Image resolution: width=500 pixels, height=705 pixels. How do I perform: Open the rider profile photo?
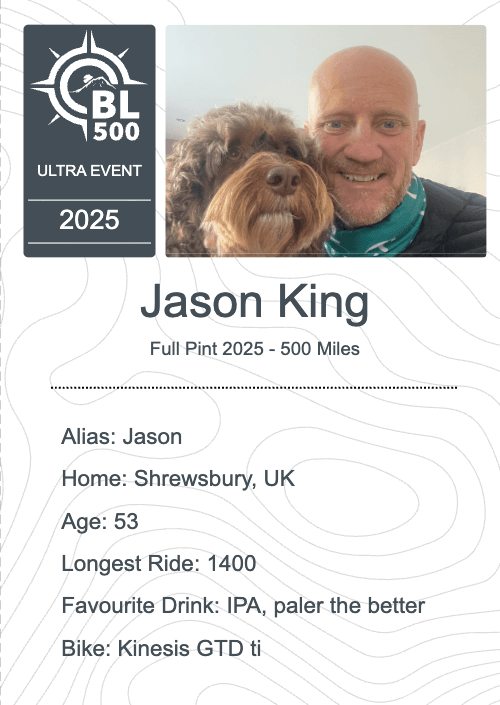click(x=326, y=141)
